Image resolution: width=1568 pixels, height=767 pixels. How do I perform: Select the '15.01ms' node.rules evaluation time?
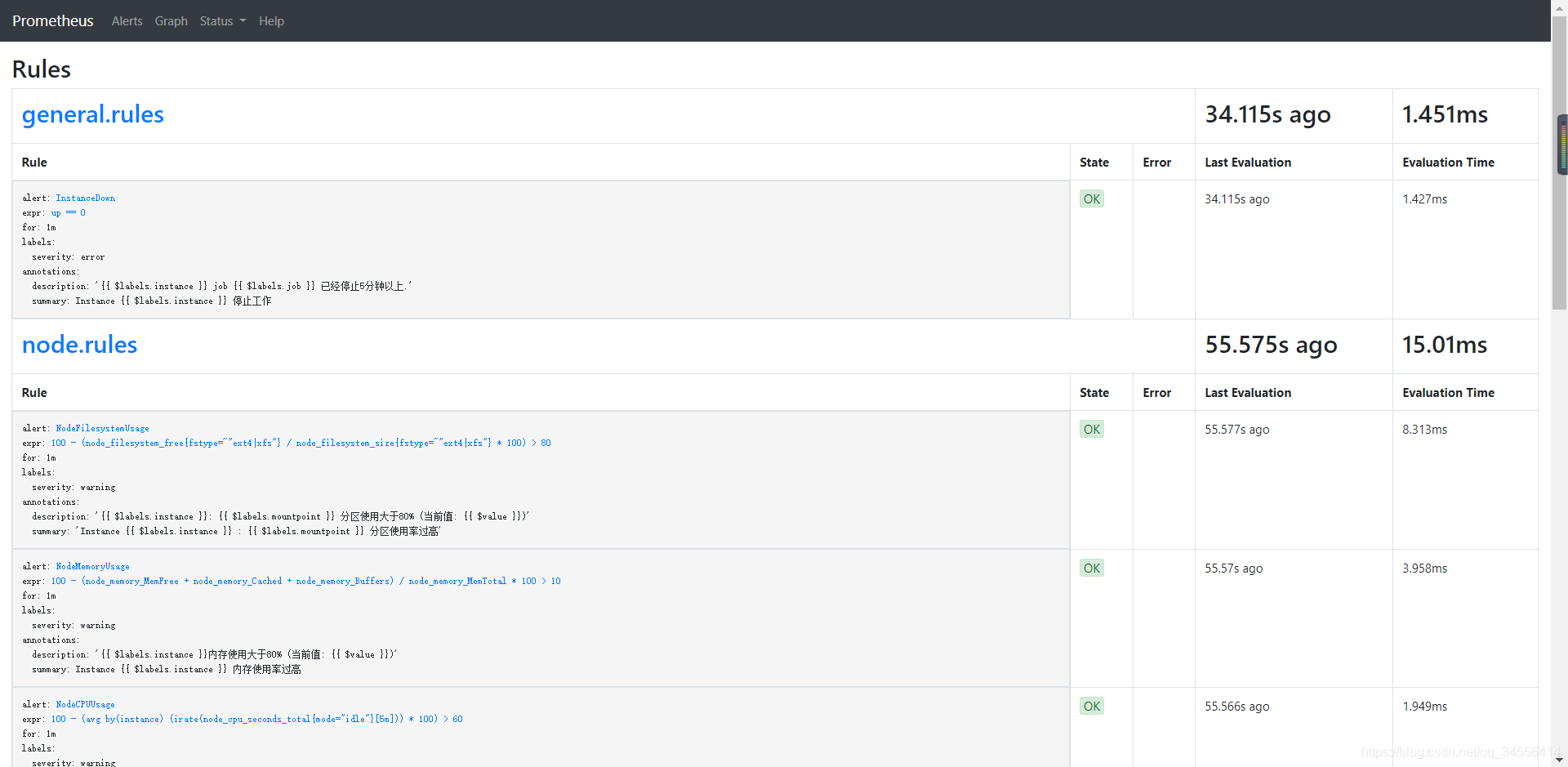pyautogui.click(x=1445, y=346)
